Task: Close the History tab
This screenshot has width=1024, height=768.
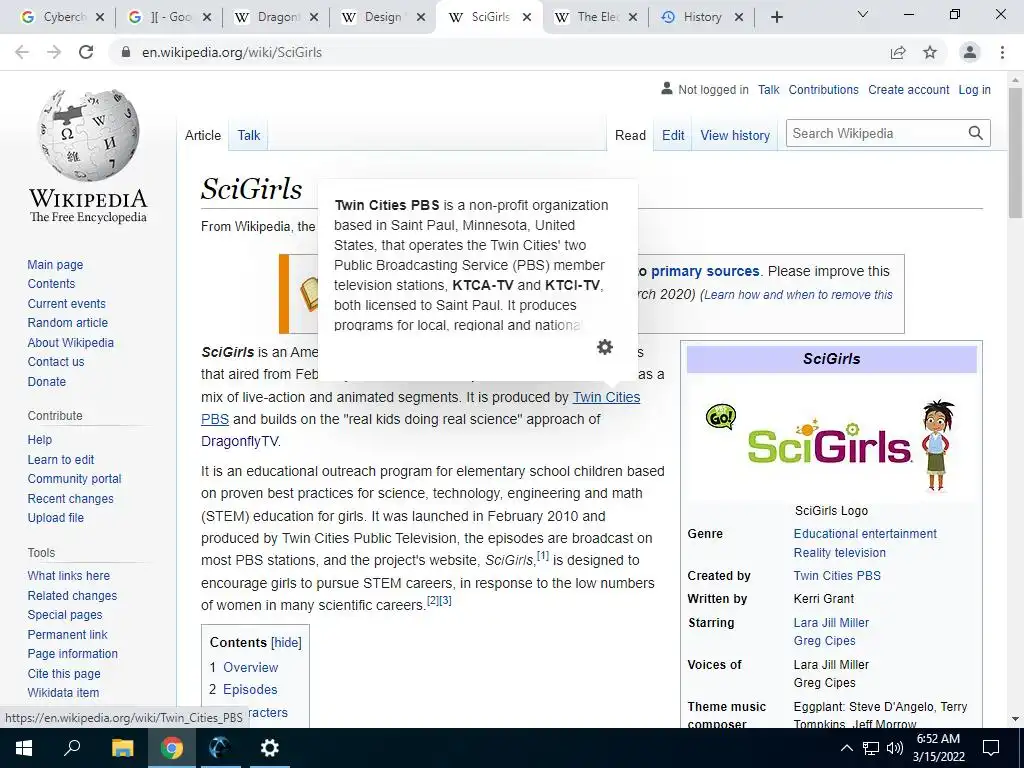Action: click(739, 17)
